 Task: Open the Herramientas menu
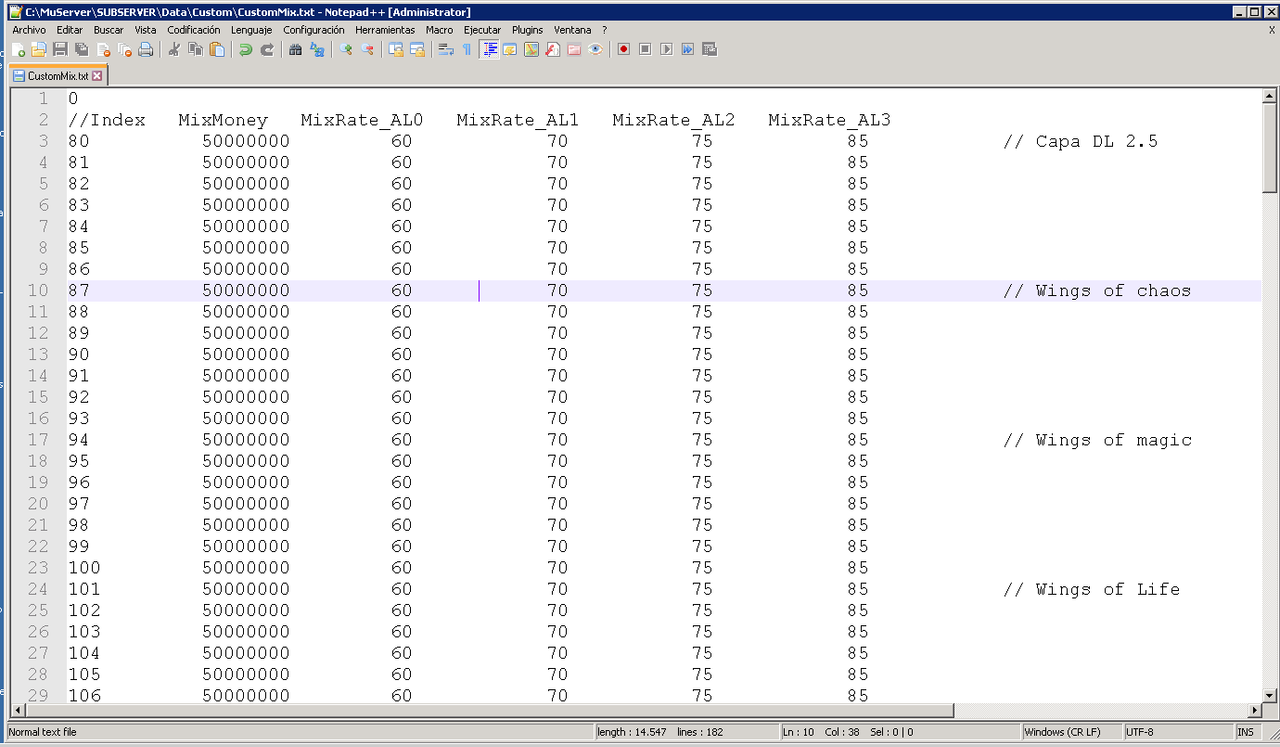[385, 30]
